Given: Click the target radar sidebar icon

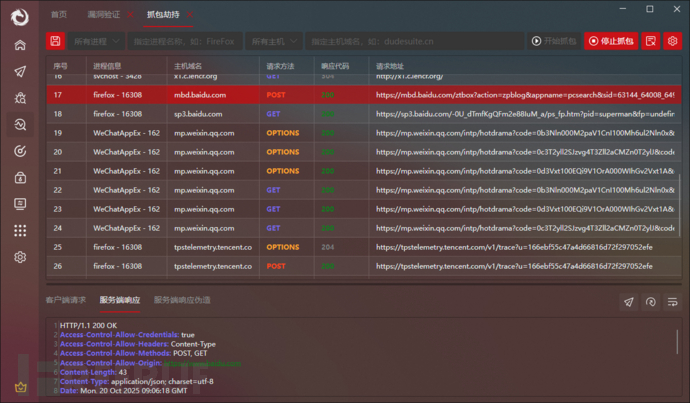Looking at the screenshot, I should (20, 151).
